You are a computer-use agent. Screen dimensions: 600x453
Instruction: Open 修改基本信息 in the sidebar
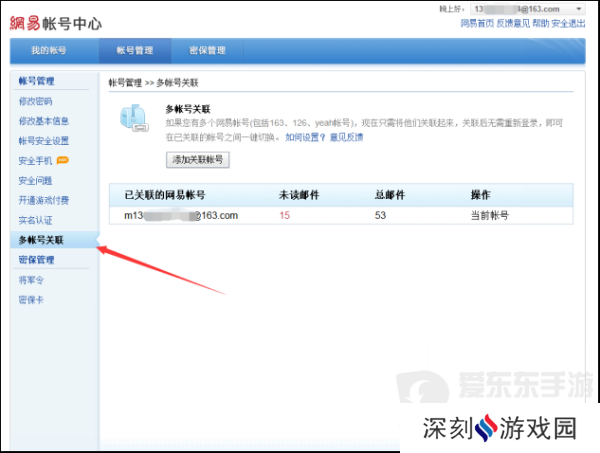click(x=44, y=121)
